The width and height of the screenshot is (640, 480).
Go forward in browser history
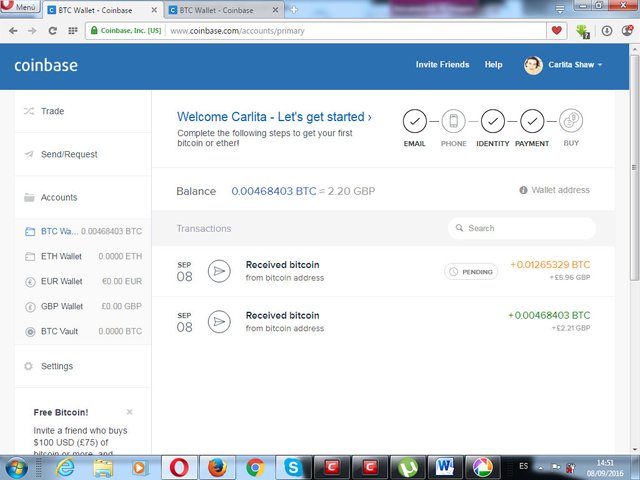(x=32, y=31)
